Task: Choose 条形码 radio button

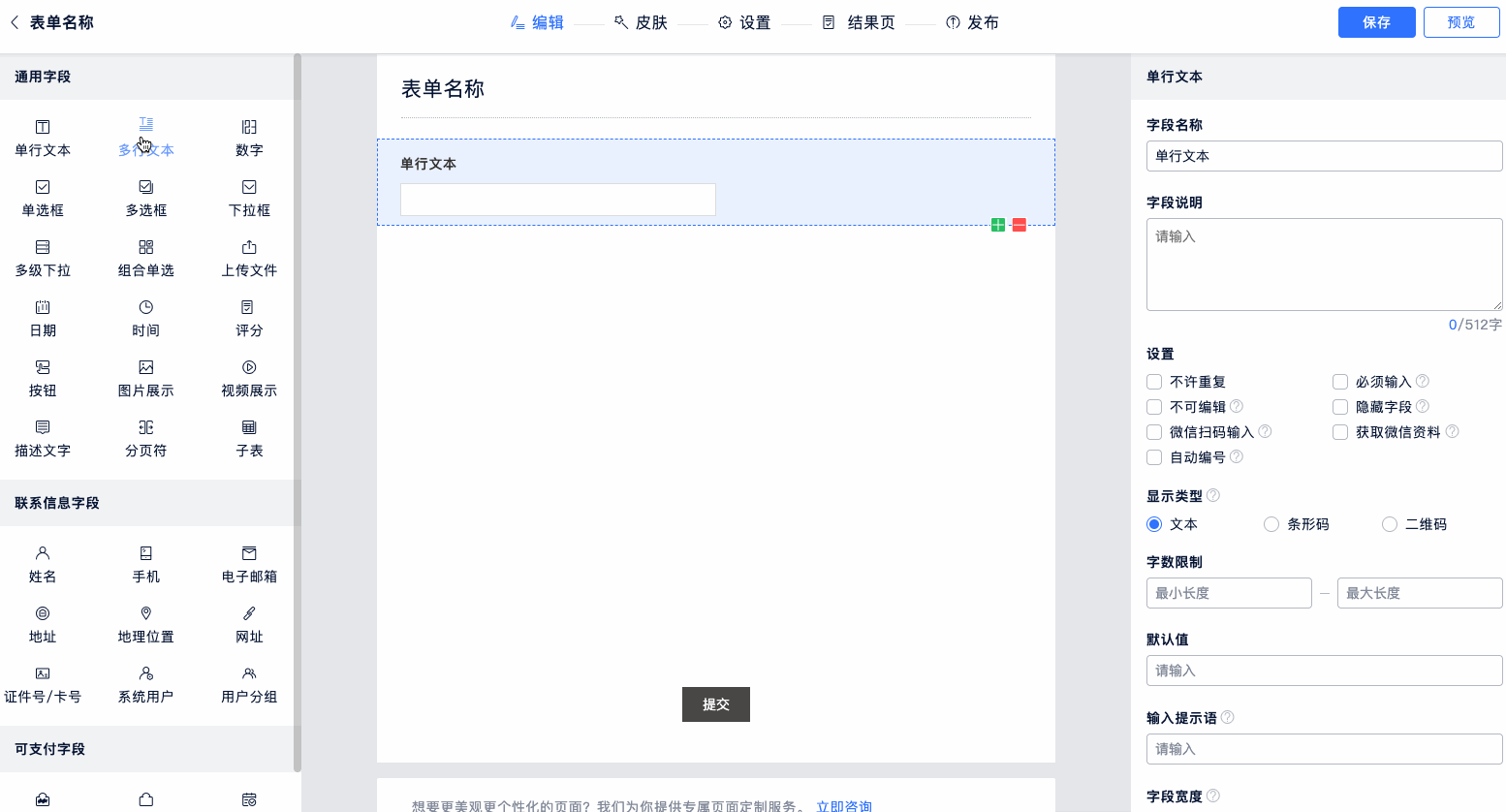Action: (1271, 524)
